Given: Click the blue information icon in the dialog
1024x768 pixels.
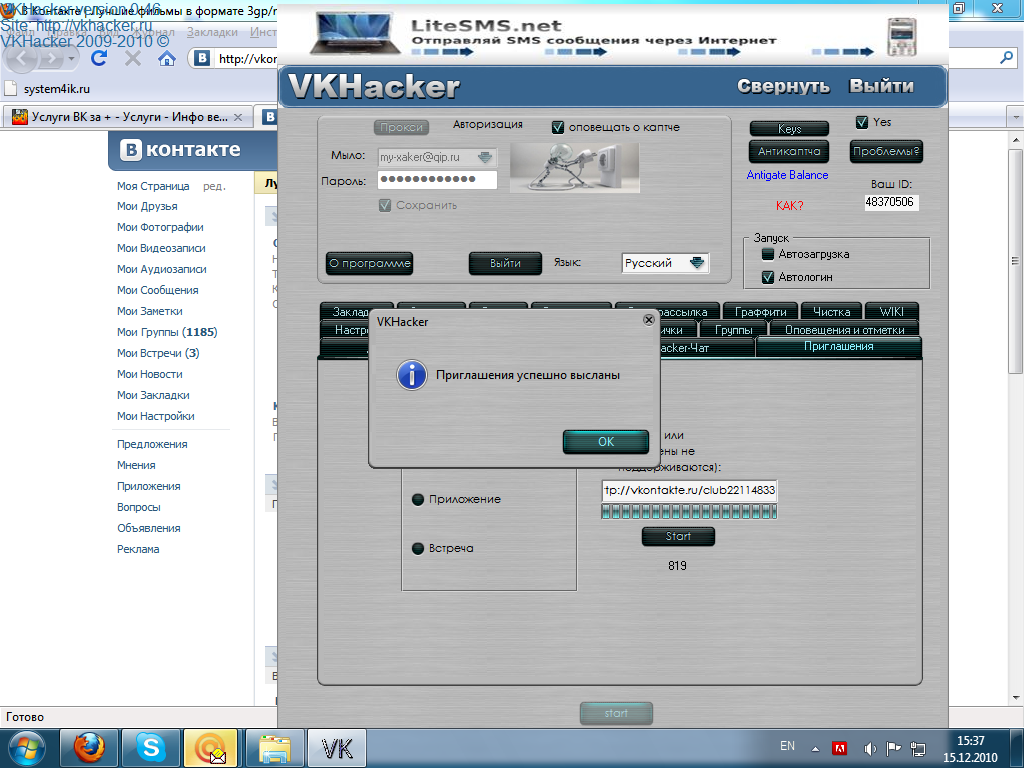Looking at the screenshot, I should [412, 375].
